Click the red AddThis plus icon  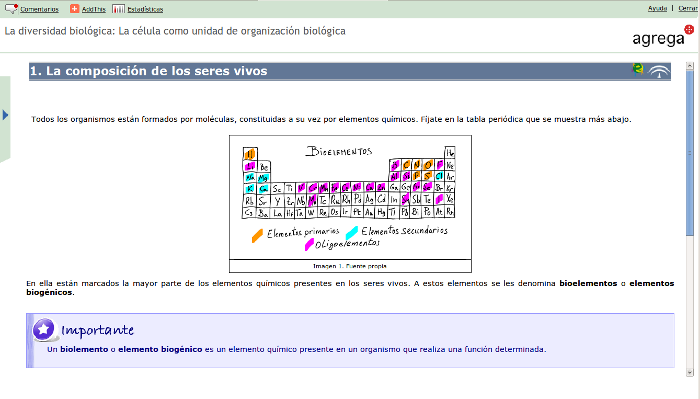pyautogui.click(x=75, y=8)
